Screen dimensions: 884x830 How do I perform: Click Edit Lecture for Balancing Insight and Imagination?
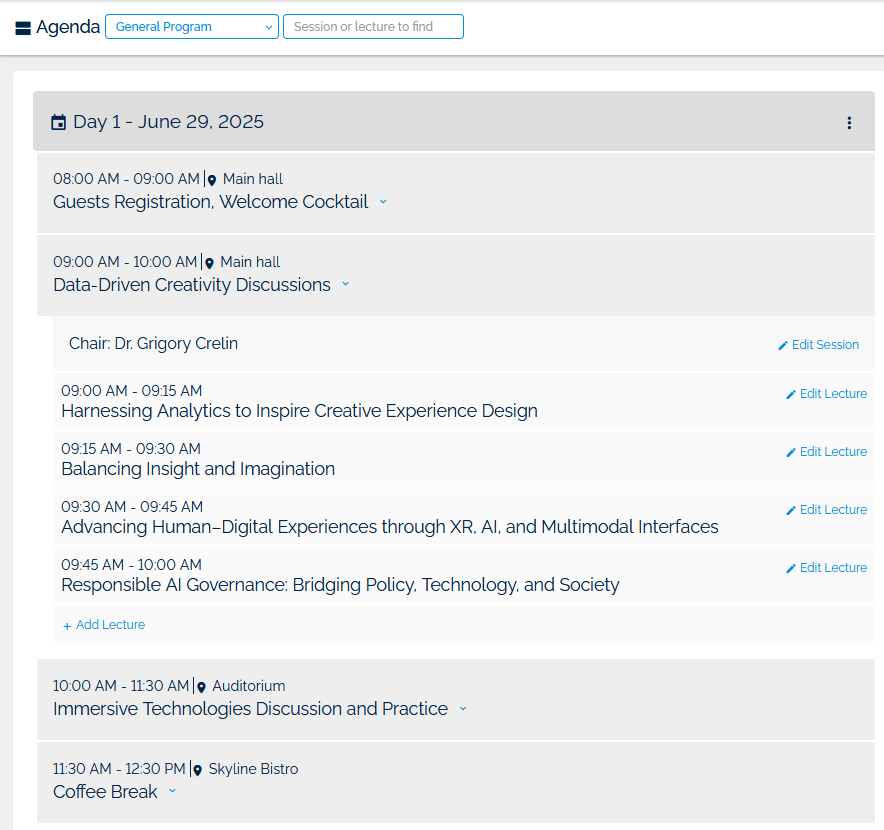coord(834,451)
